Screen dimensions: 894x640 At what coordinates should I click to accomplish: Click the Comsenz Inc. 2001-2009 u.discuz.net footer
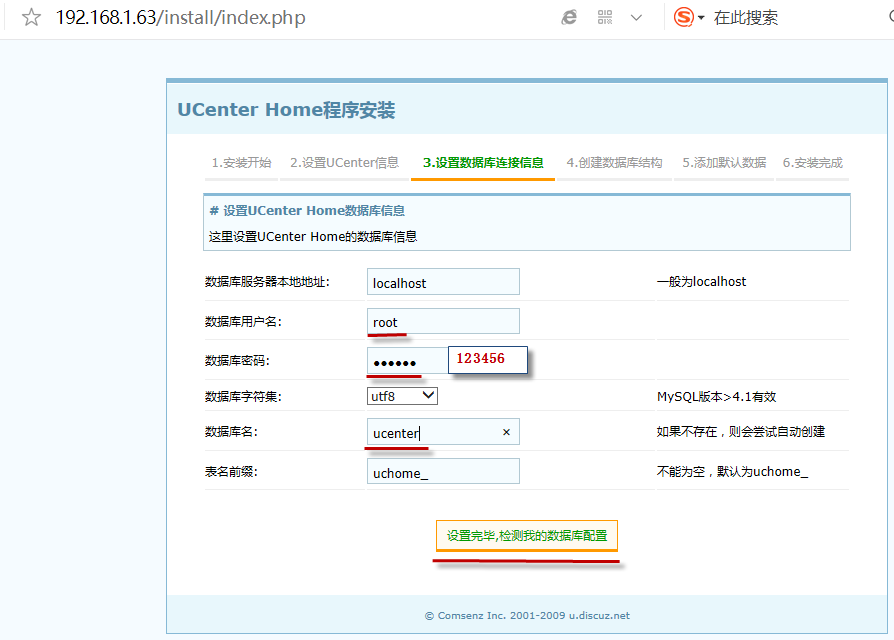click(x=527, y=615)
